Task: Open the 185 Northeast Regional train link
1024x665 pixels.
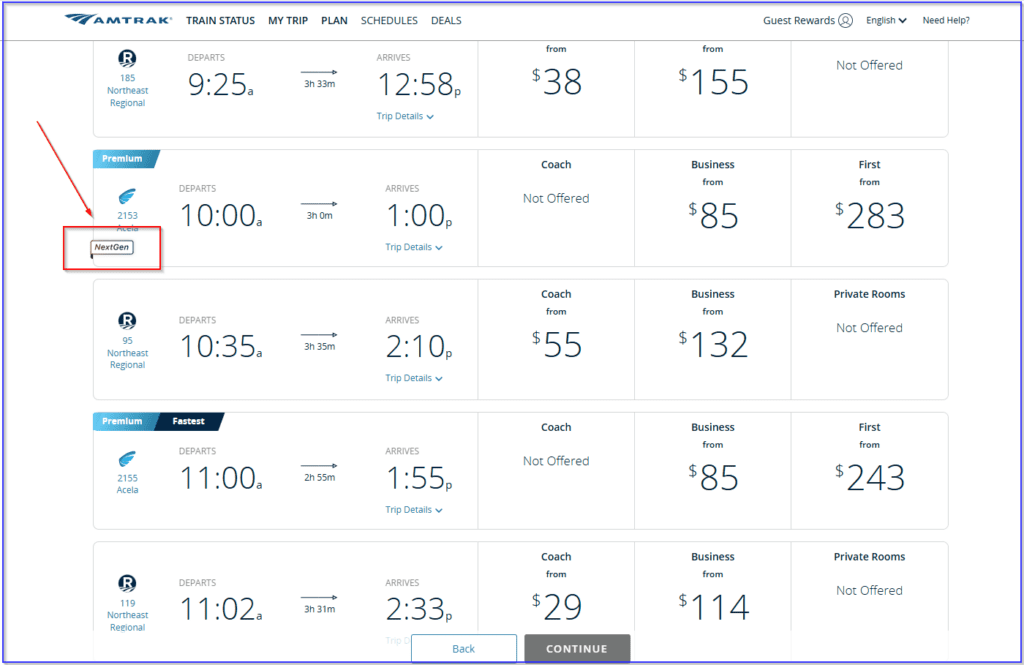Action: pos(127,90)
